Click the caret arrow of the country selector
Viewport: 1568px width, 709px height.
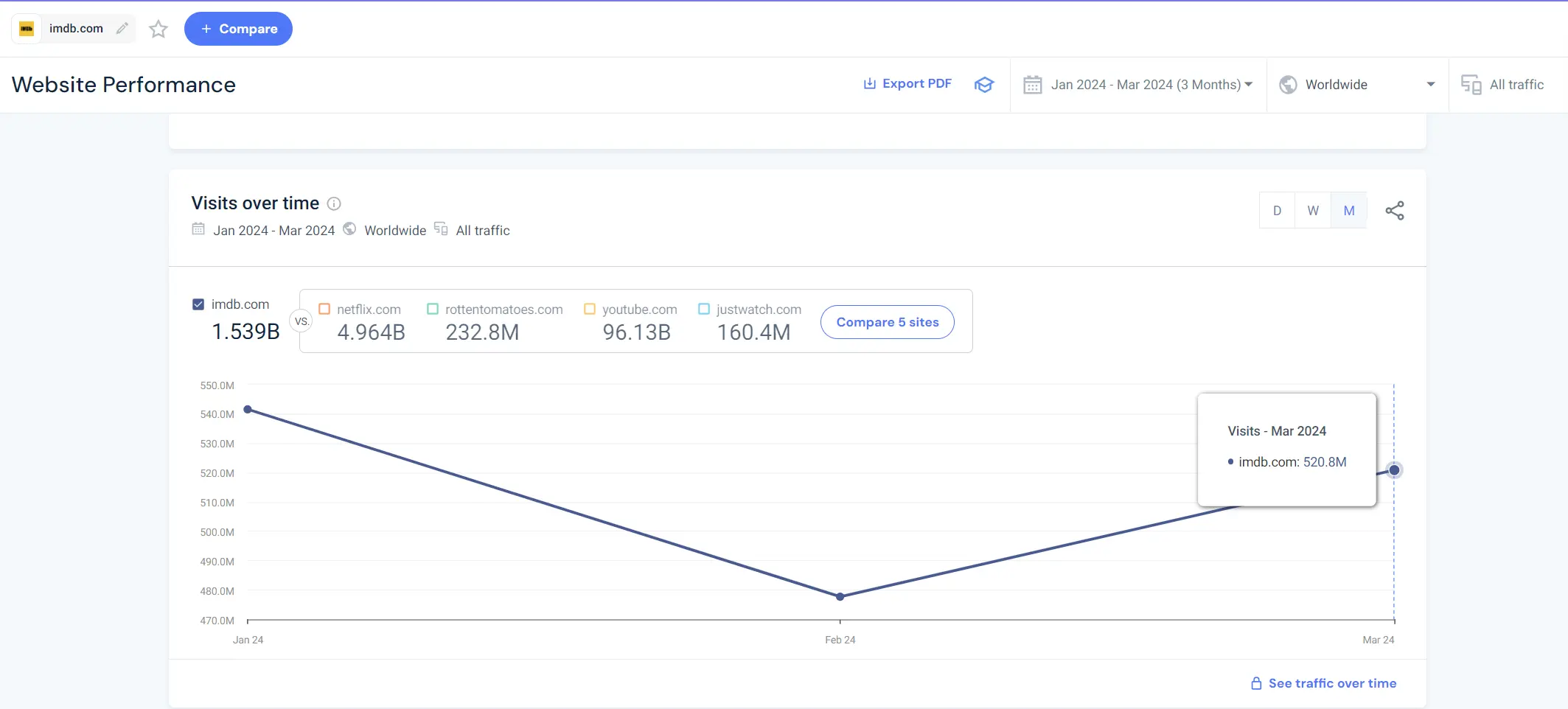(1431, 85)
